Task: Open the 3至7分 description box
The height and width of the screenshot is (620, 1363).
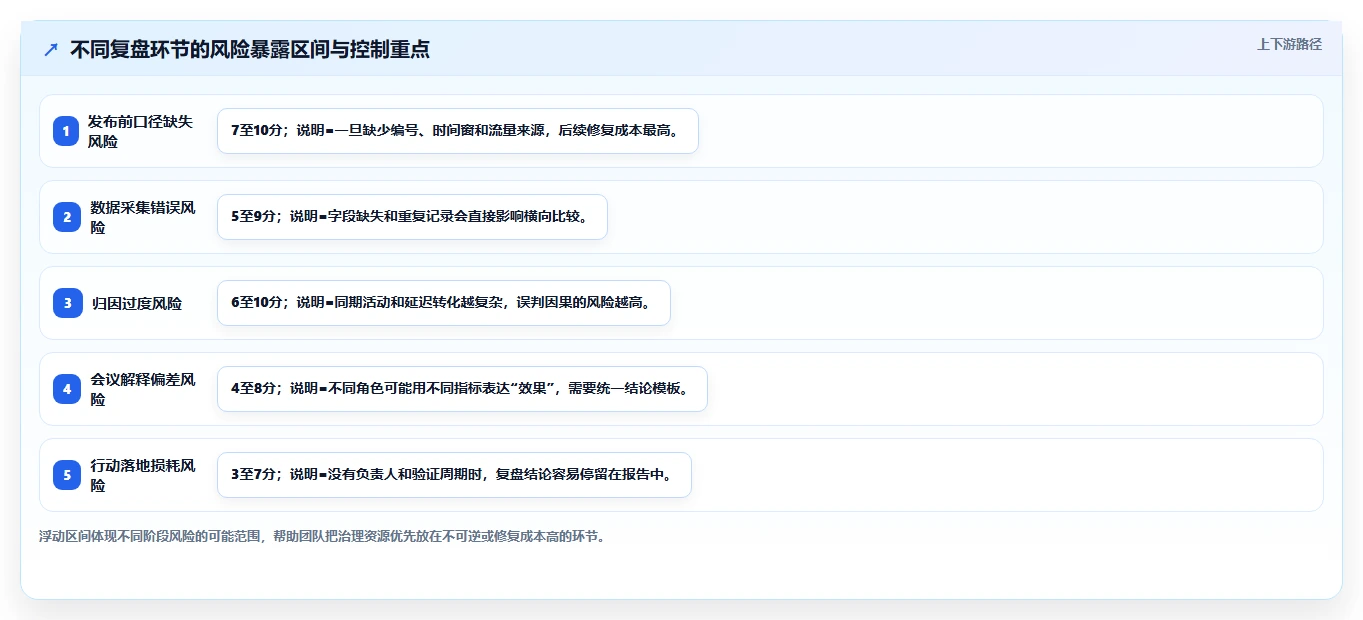Action: (454, 475)
